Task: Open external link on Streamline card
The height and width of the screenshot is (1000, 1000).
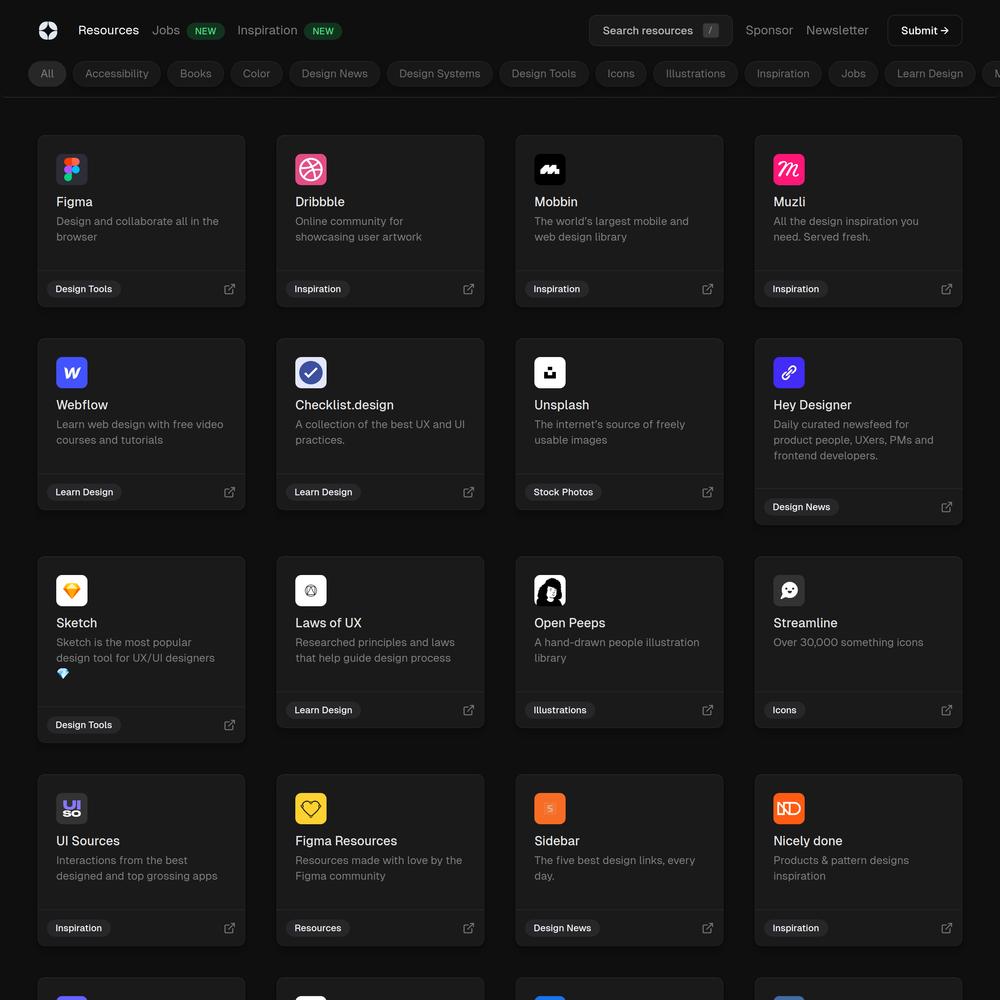Action: point(947,710)
